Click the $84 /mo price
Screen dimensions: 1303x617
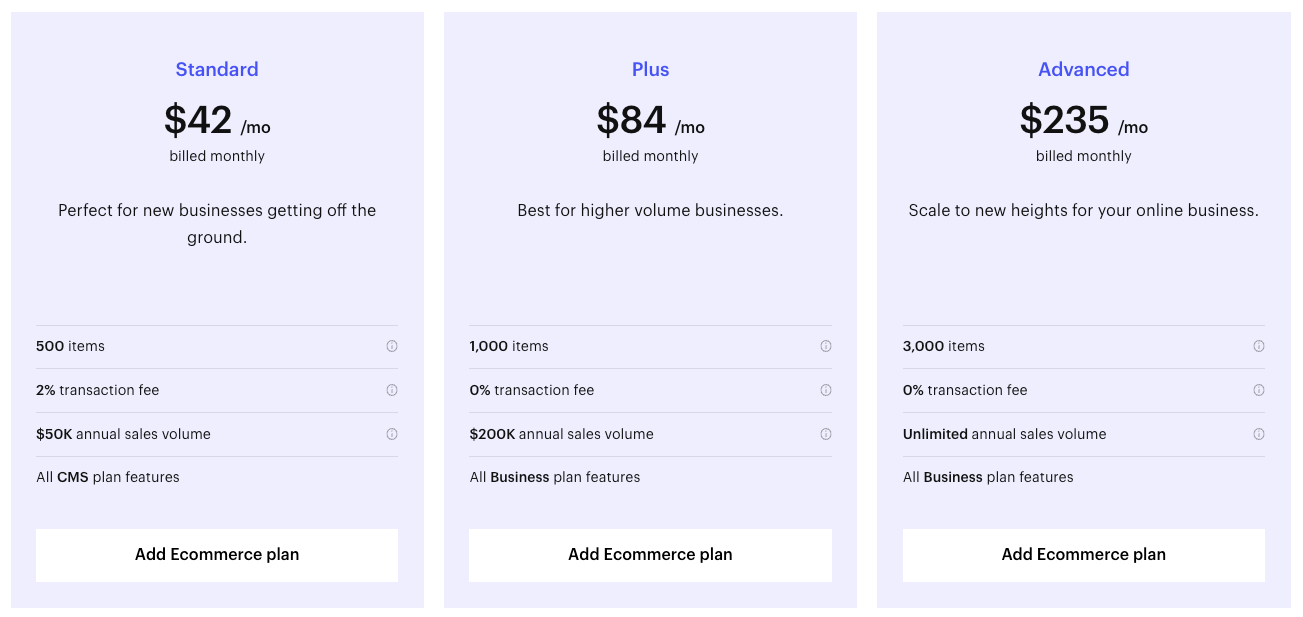[x=650, y=121]
